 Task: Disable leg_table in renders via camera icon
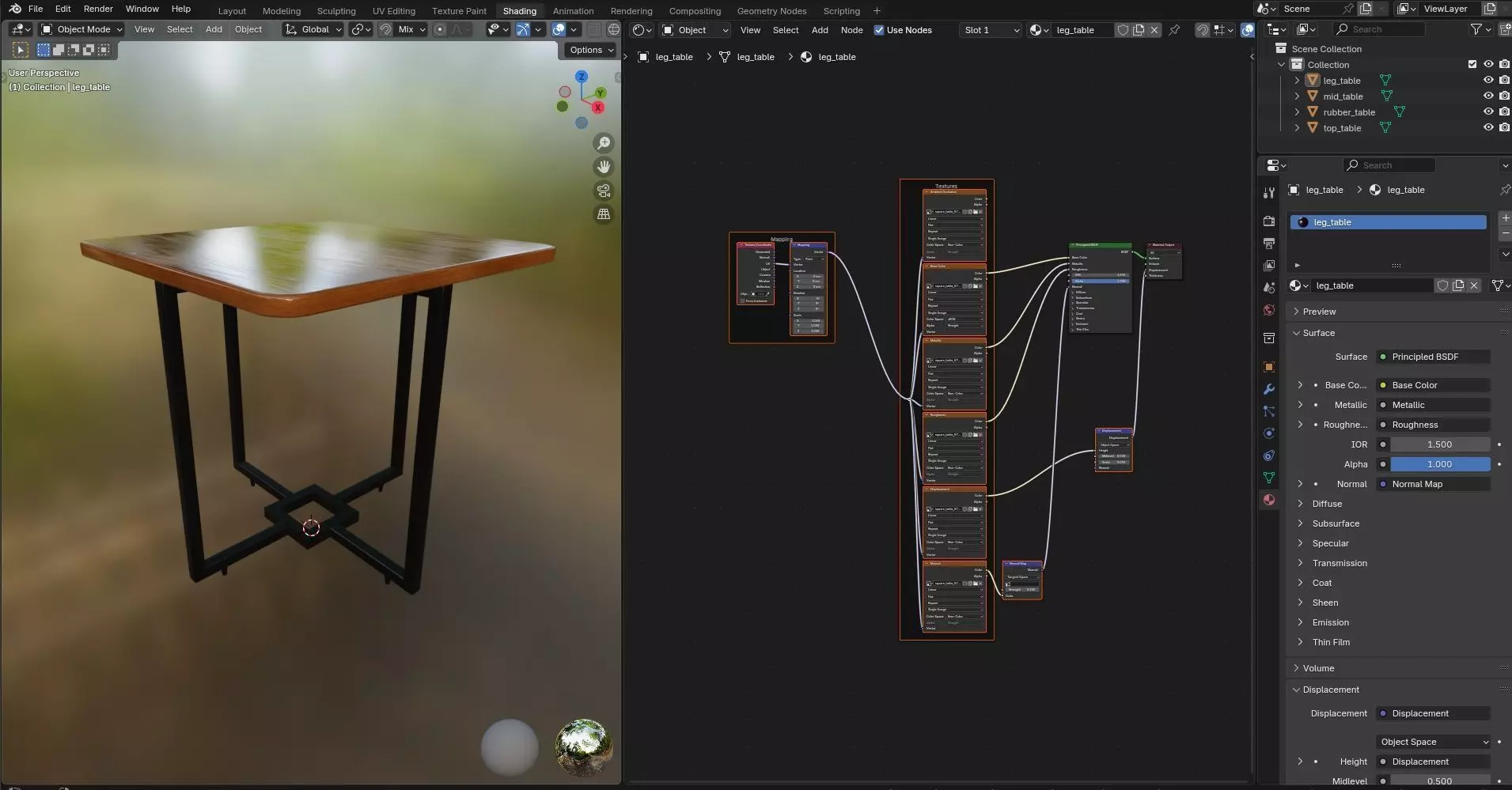[1504, 81]
